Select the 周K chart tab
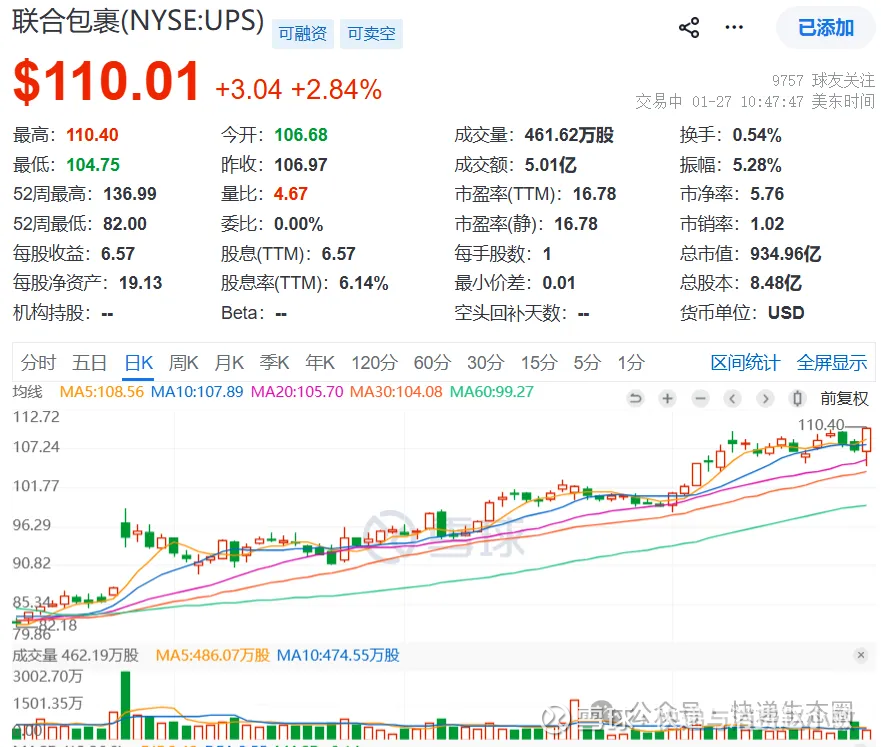The height and width of the screenshot is (747, 881). coord(184,363)
